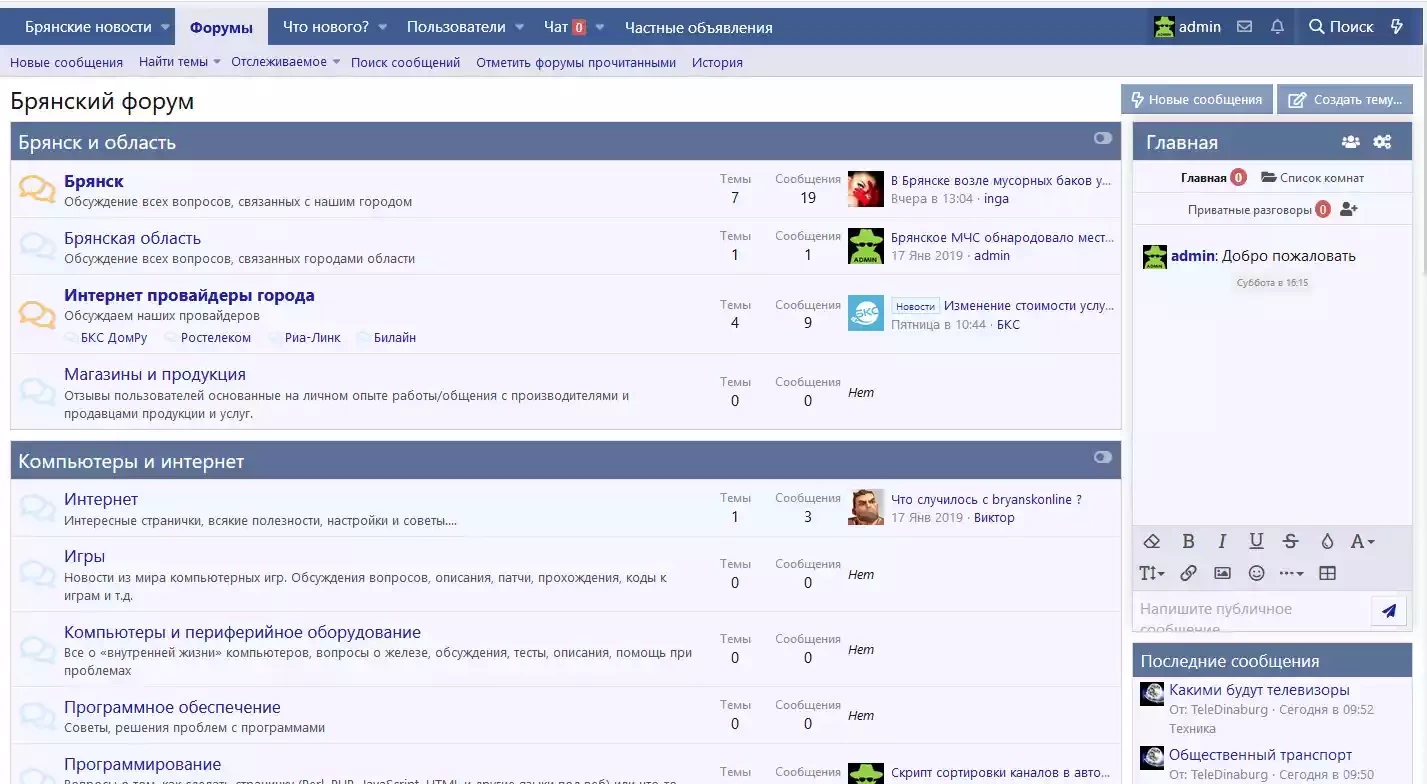Open smilies picker in chat editor

(1256, 573)
